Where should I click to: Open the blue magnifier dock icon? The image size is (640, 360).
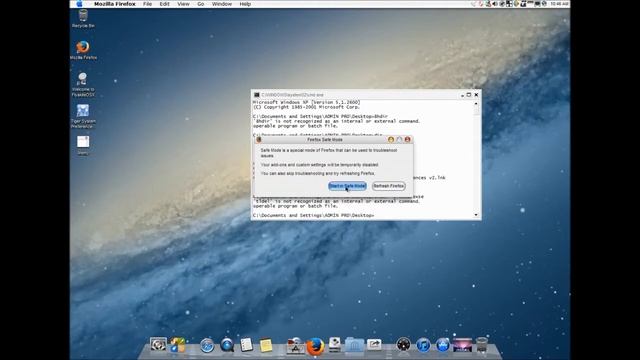(227, 345)
